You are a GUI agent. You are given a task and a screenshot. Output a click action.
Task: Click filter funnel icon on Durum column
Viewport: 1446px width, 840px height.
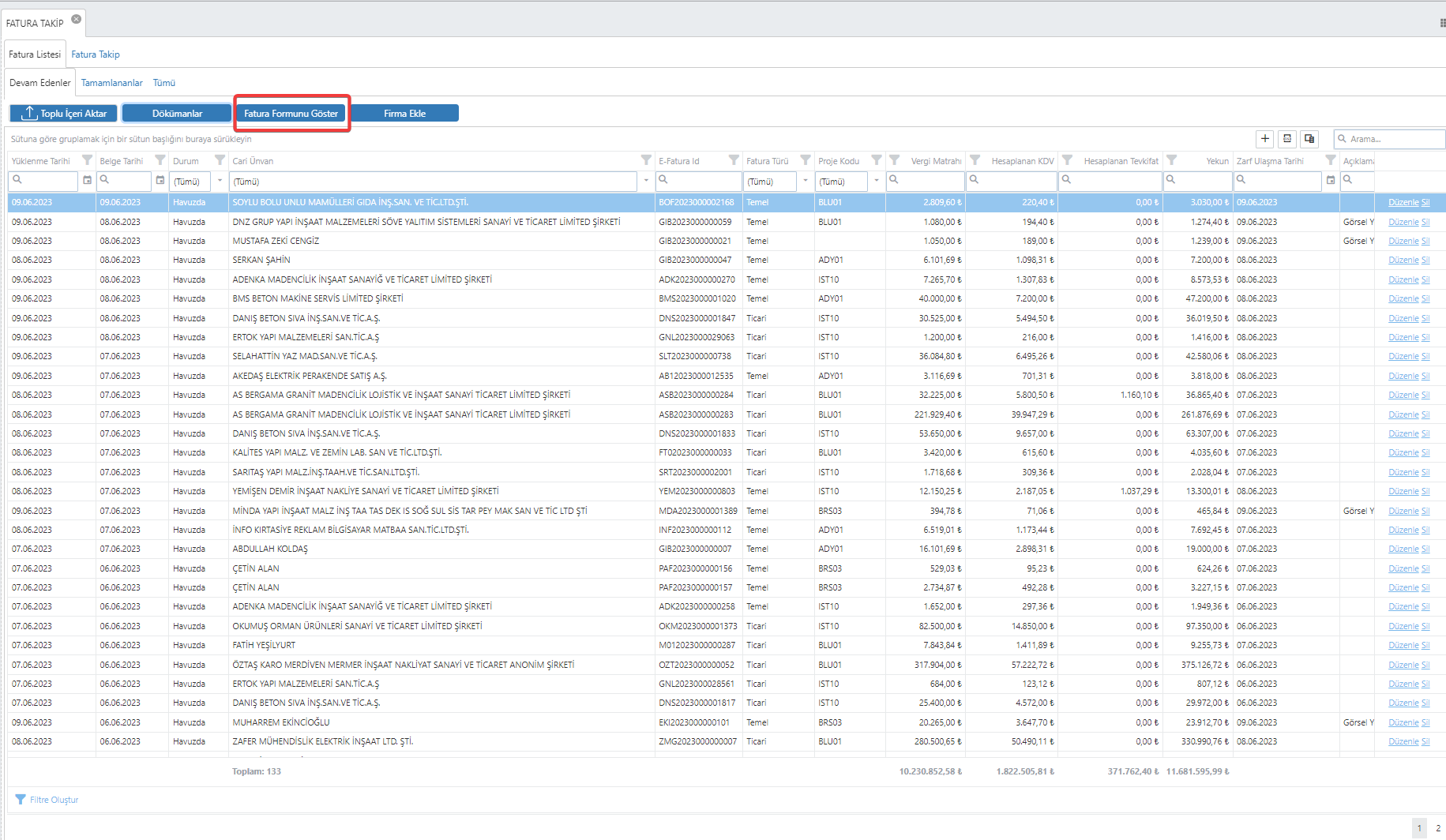click(220, 160)
